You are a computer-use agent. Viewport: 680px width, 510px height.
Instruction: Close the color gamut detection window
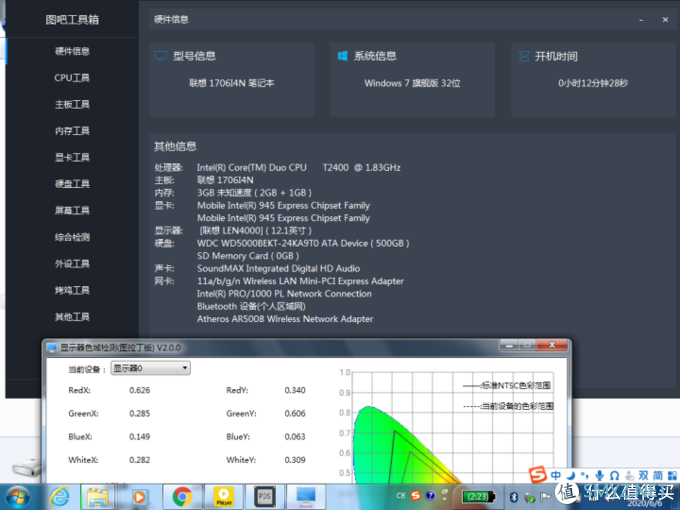[552, 345]
